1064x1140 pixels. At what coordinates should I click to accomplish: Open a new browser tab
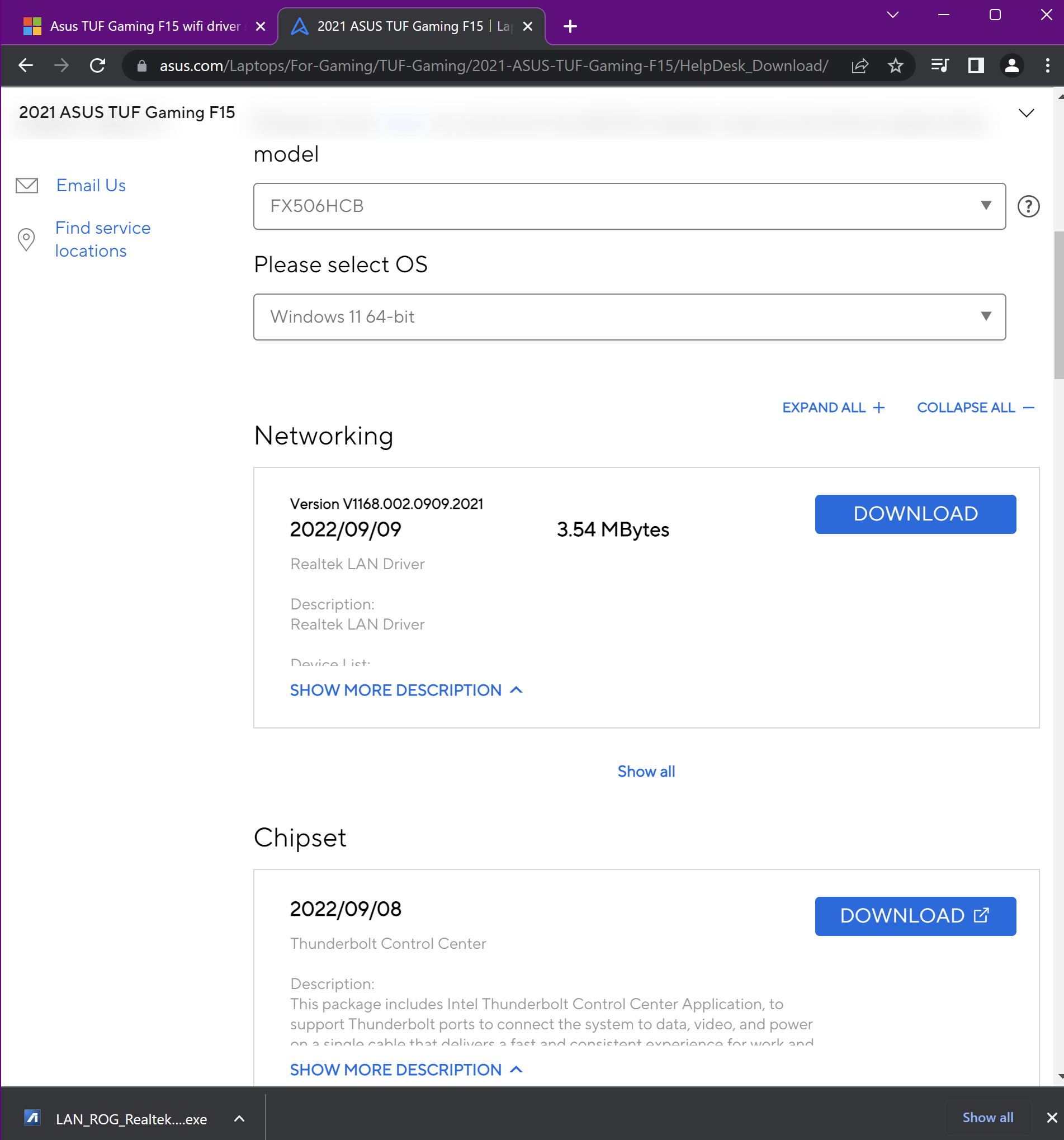(570, 26)
